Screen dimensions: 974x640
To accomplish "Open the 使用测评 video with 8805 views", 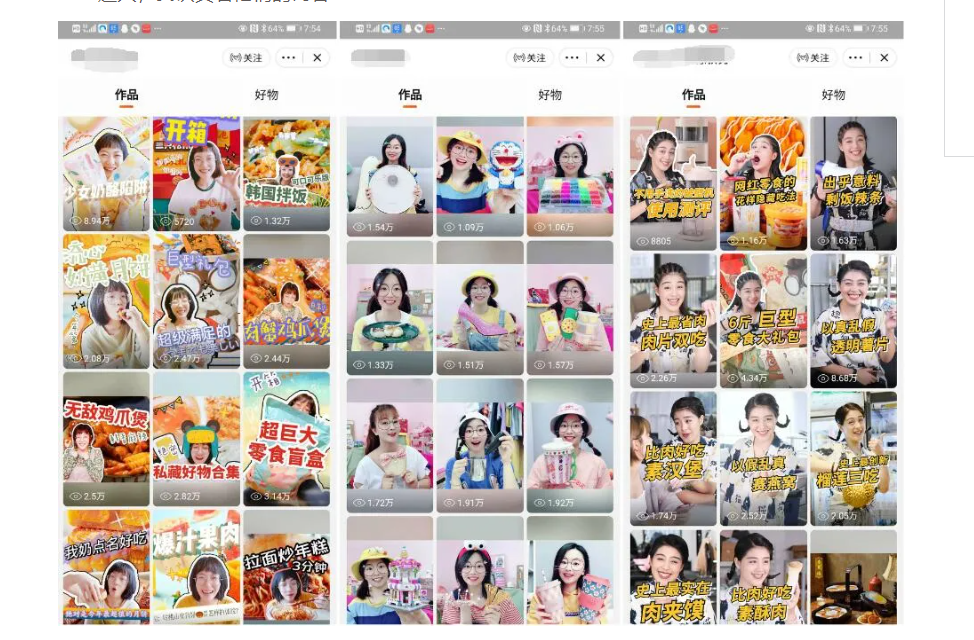I will [x=673, y=183].
